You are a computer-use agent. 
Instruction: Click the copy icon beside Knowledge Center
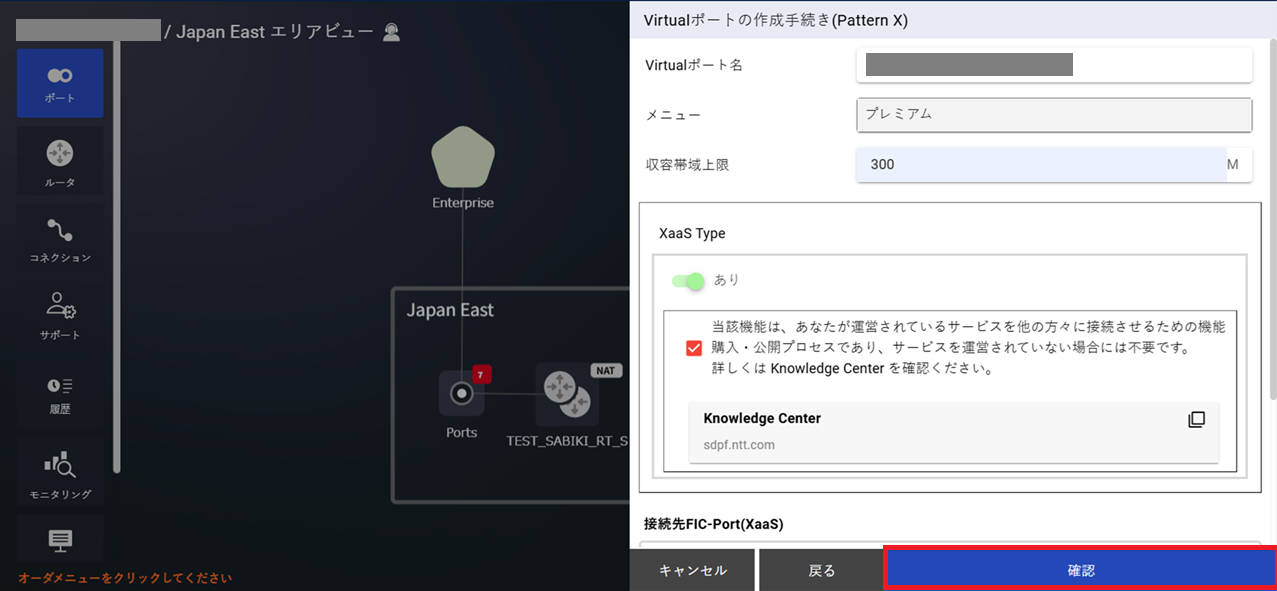[1197, 419]
